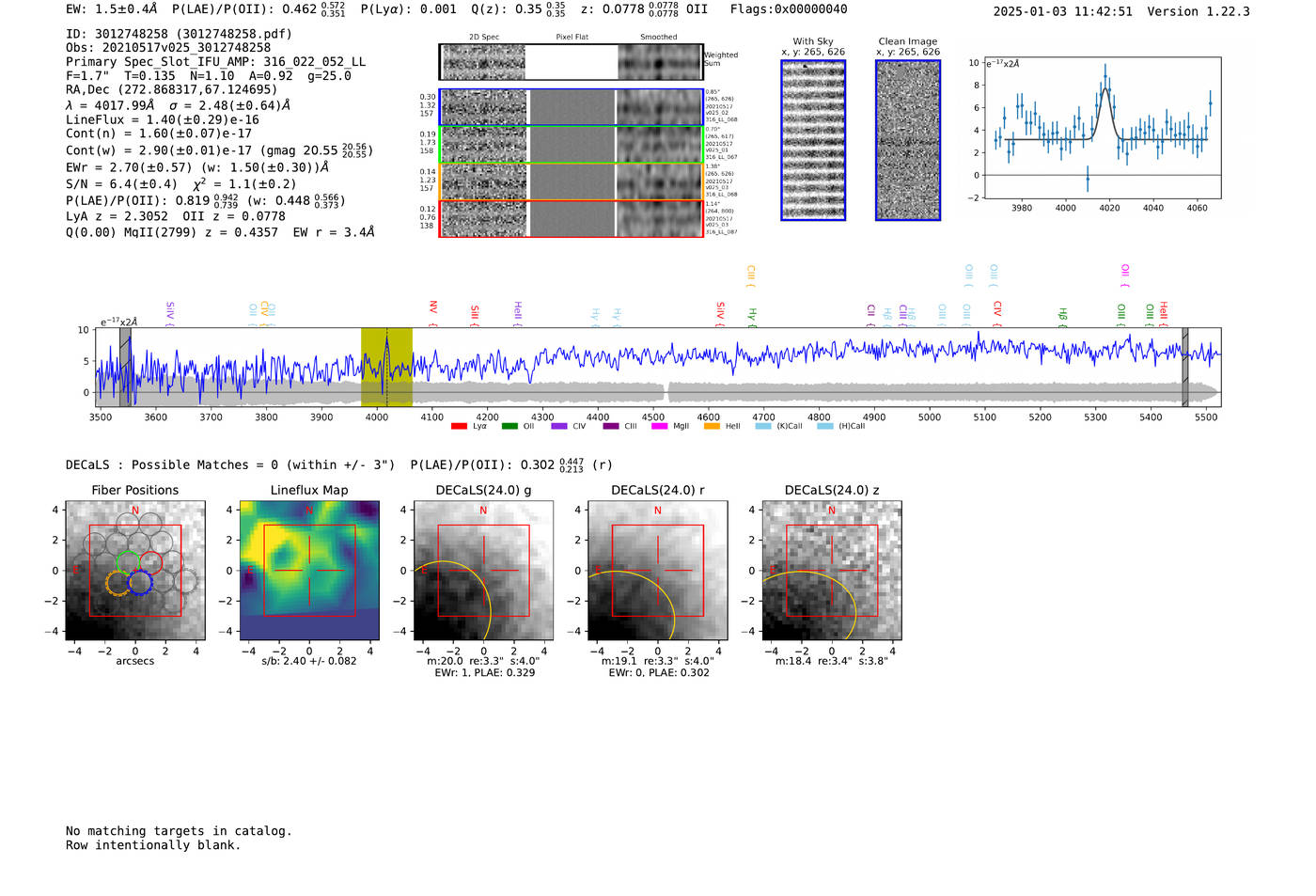Select the Fiber Positions panel
Image resolution: width=1316 pixels, height=896 pixels.
click(x=134, y=571)
